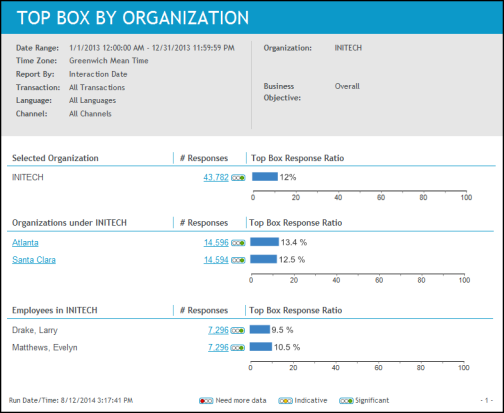
Task: Click the Employees in INITECH header
Action: click(55, 310)
